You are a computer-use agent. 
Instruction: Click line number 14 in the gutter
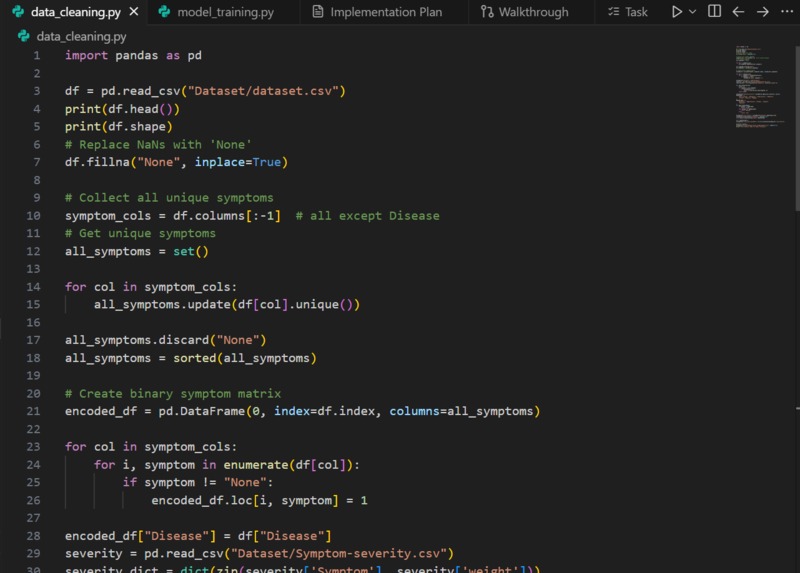pos(33,287)
